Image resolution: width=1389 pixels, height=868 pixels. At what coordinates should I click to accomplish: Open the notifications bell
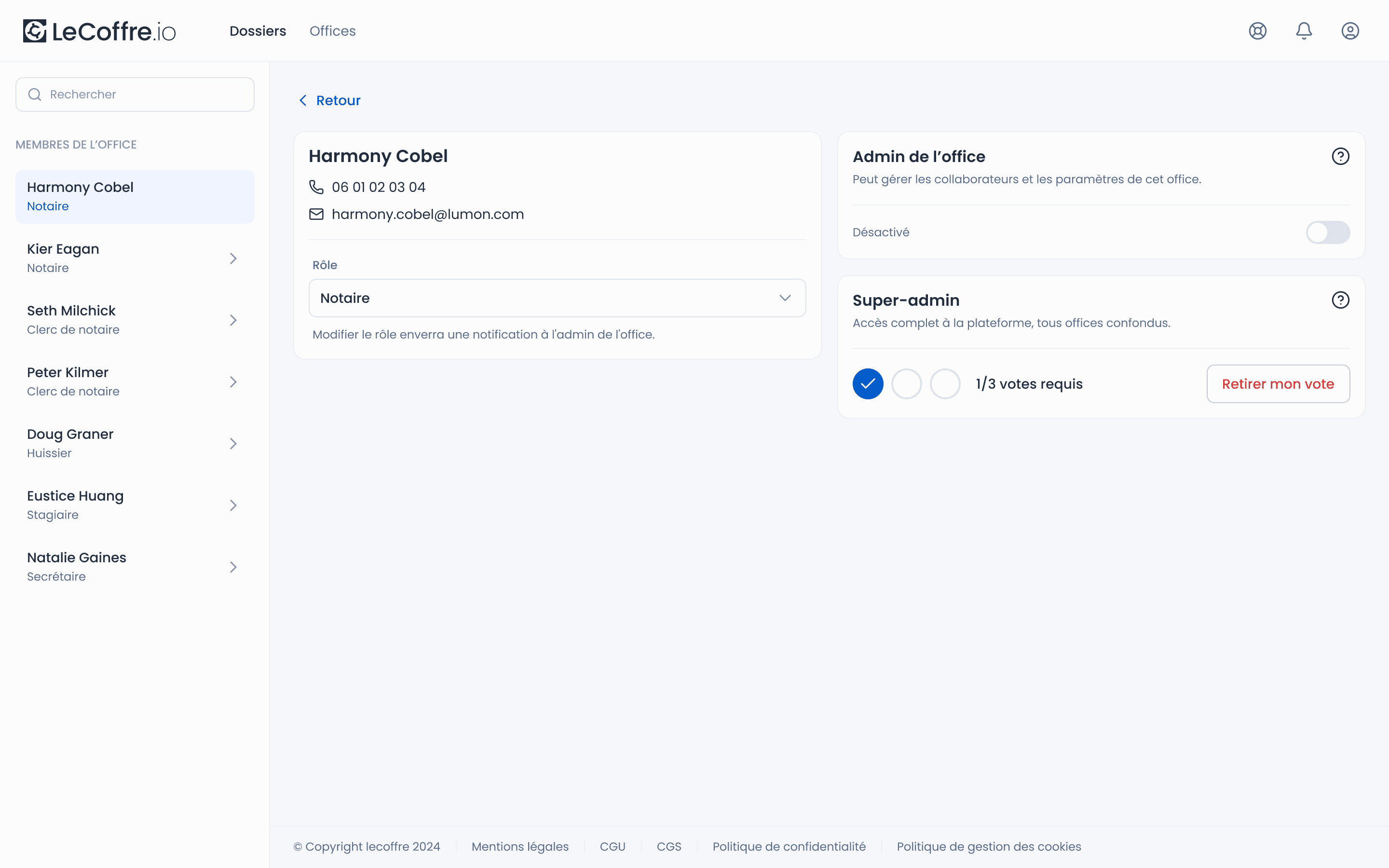[x=1304, y=31]
